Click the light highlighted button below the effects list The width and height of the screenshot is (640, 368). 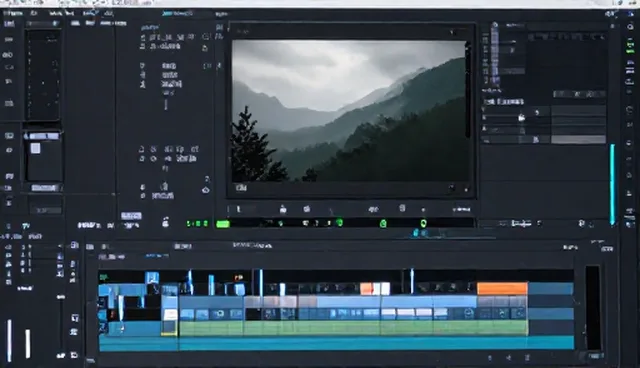(131, 216)
